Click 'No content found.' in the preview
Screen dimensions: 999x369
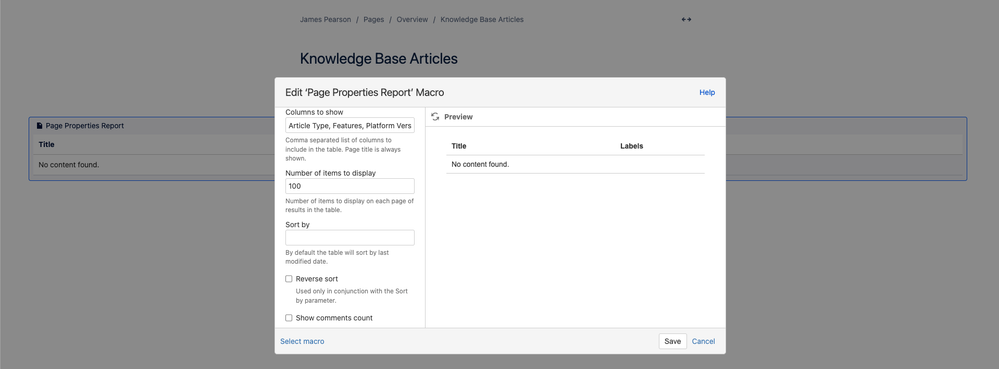[480, 164]
